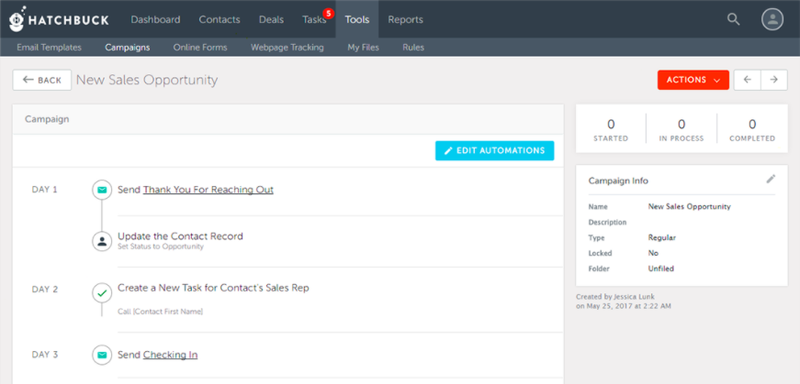800x384 pixels.
Task: Click Edit Automations button
Action: click(x=494, y=150)
